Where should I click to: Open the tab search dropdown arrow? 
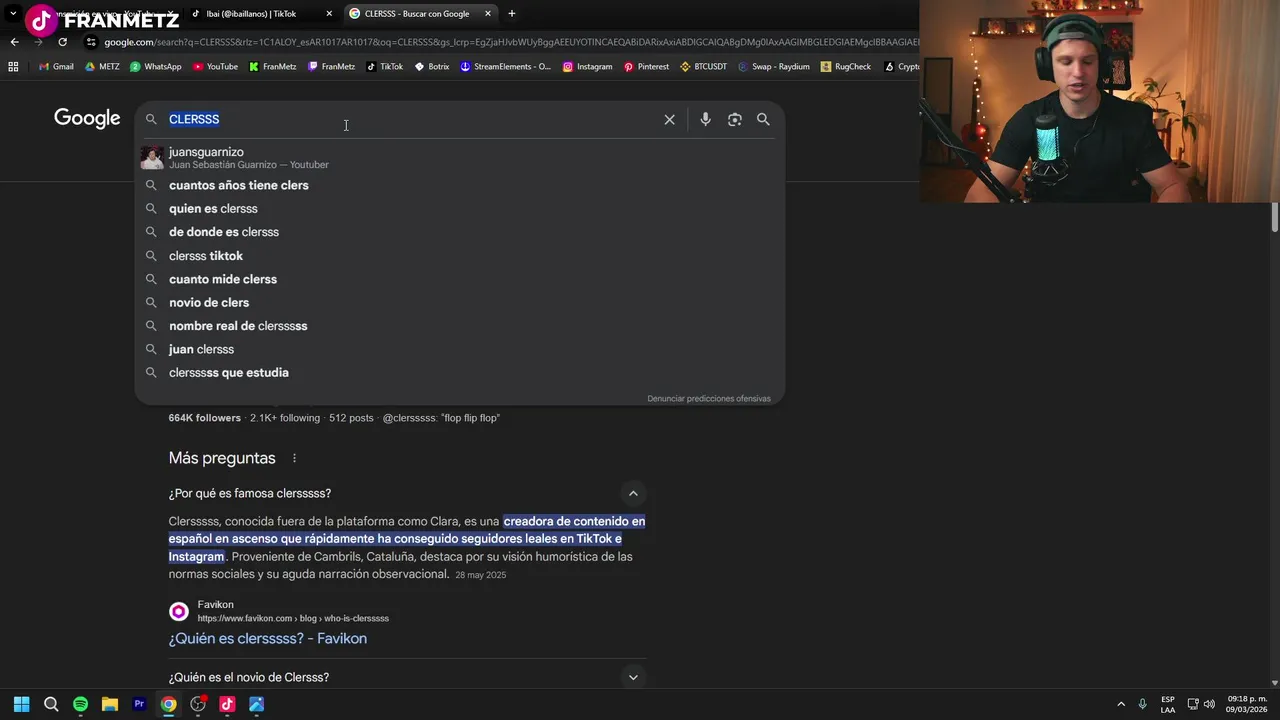coord(13,13)
